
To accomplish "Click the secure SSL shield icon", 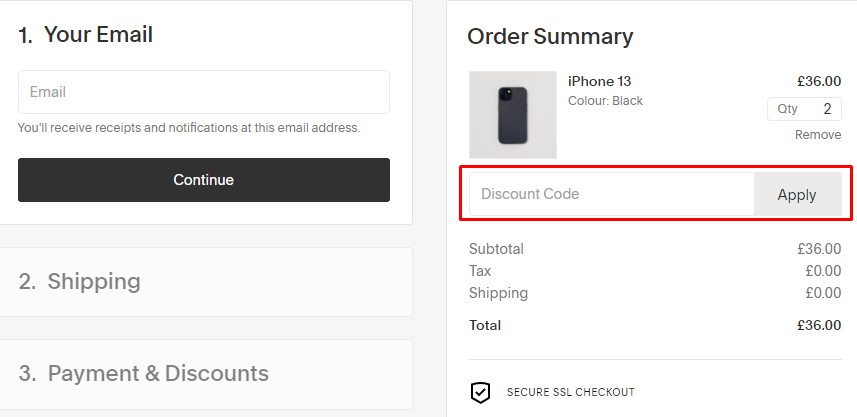I will point(481,392).
